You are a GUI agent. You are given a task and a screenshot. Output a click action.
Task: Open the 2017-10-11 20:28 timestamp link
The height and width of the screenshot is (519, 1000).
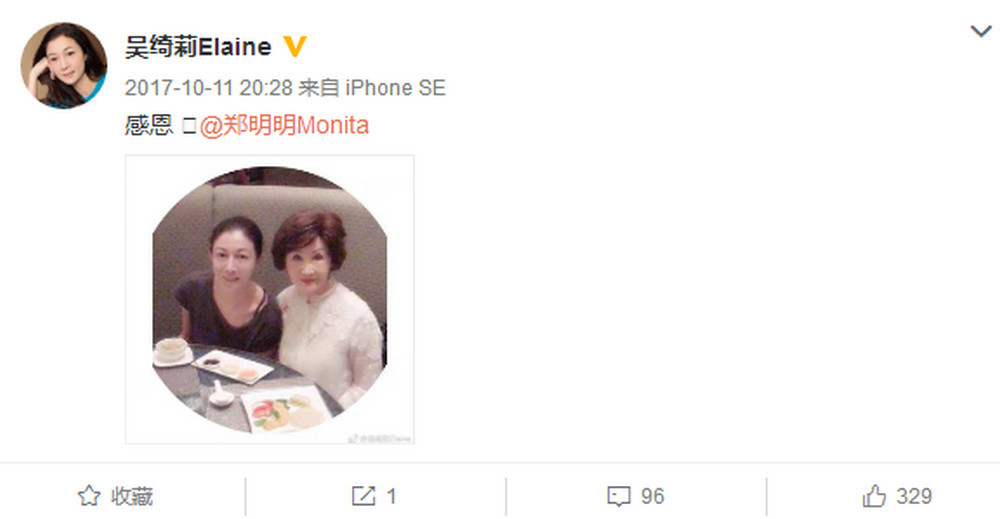[x=209, y=87]
